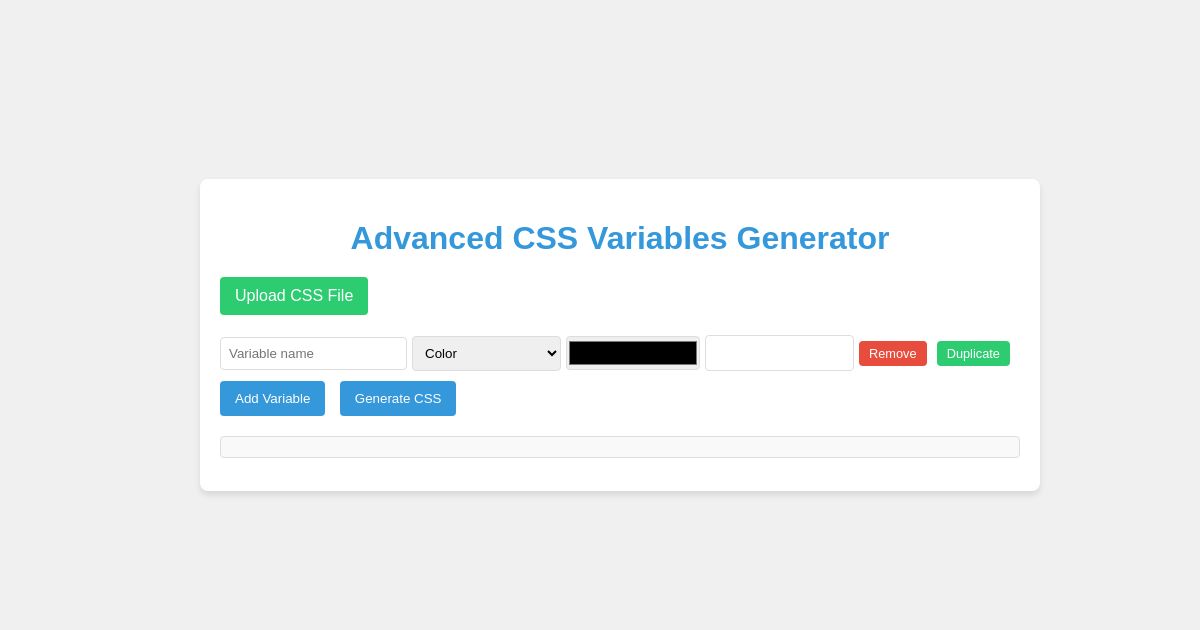Click the empty value field next to the swatch
1200x630 pixels.
pos(779,353)
